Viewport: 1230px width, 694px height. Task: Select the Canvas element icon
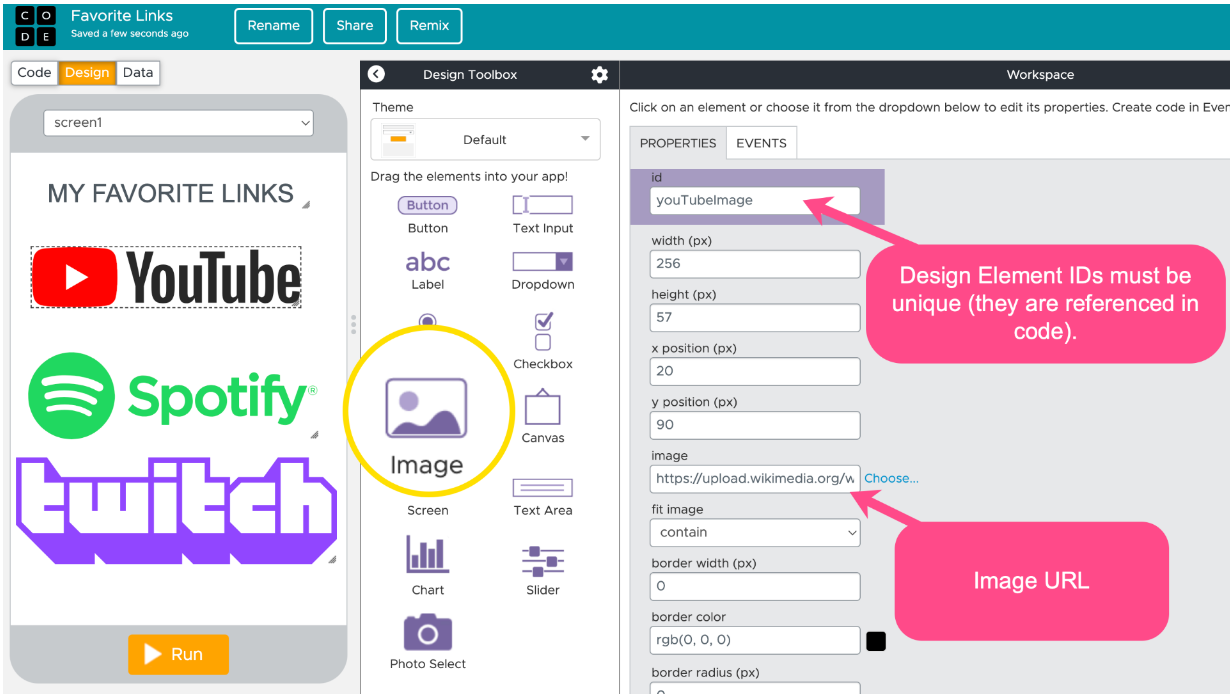point(542,406)
